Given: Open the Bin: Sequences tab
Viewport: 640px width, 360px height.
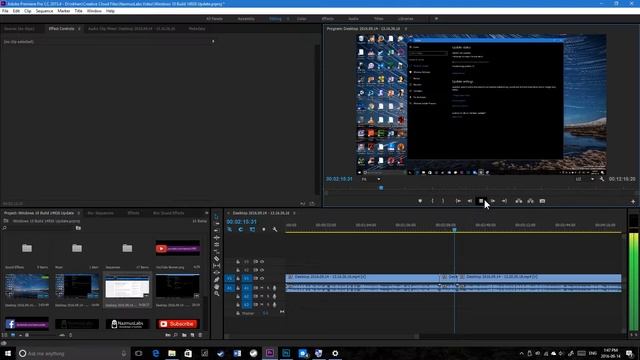Looking at the screenshot, I should coord(100,213).
